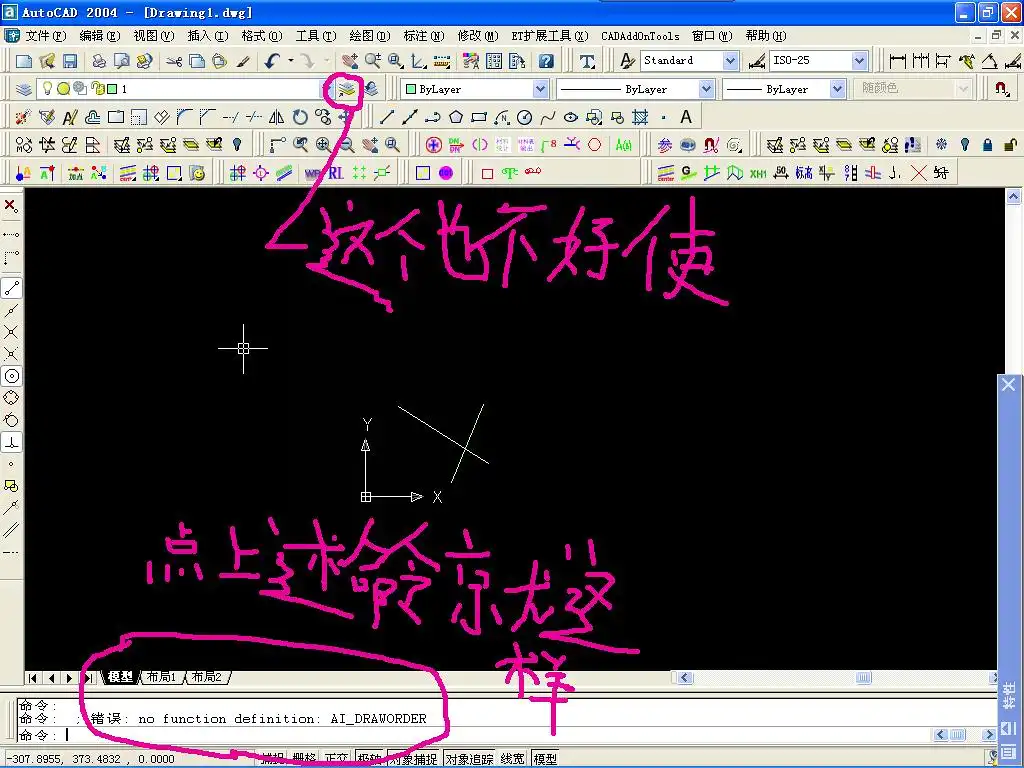Toggle 捕捉 snap mode in status bar
Viewport: 1024px width, 768px height.
(272, 759)
